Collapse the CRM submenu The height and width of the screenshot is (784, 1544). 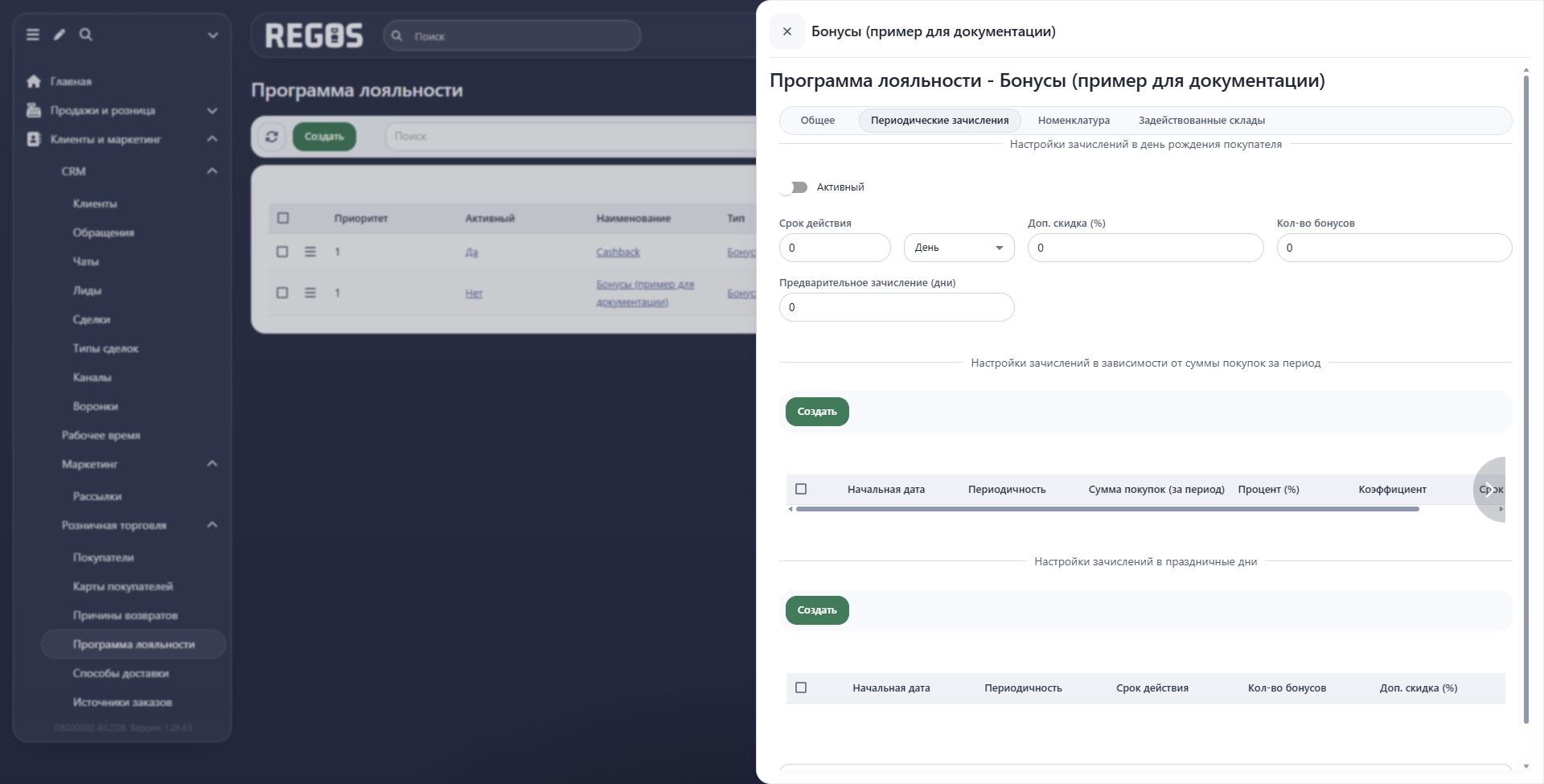click(212, 171)
